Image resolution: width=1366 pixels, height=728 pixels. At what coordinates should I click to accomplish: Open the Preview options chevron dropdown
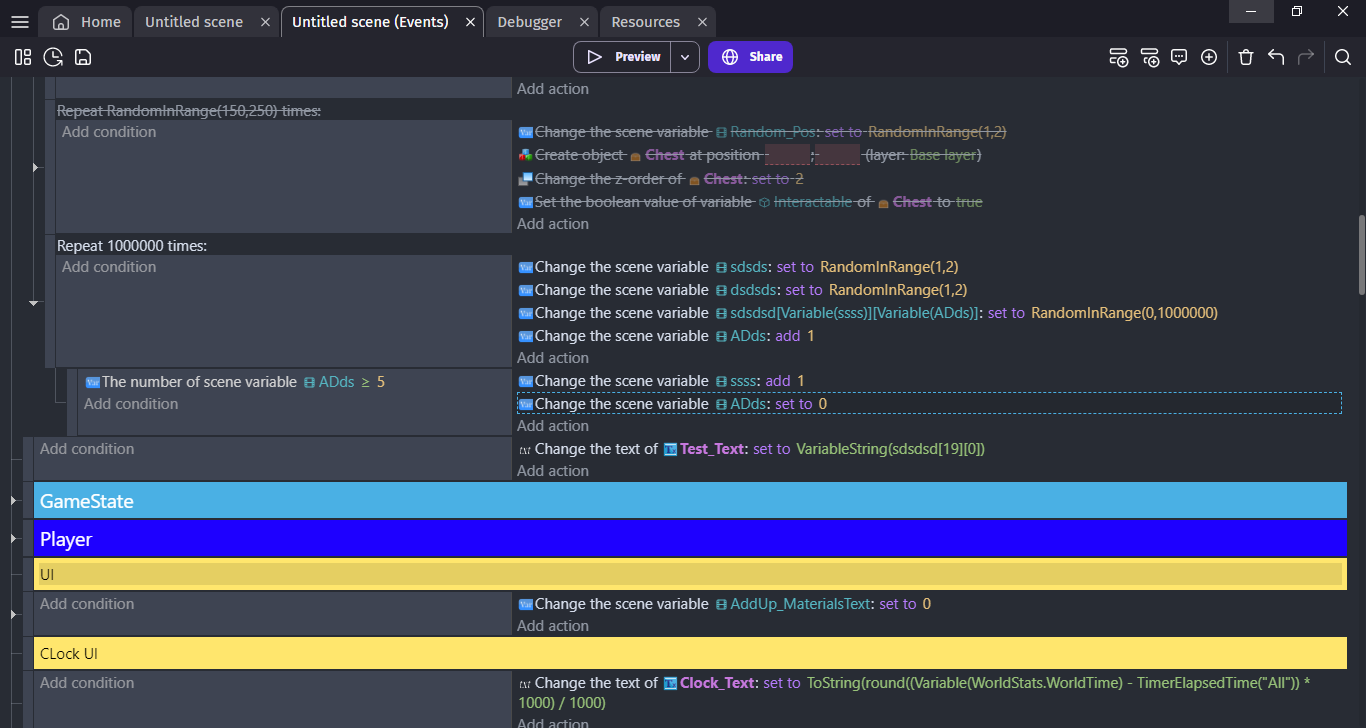point(685,57)
